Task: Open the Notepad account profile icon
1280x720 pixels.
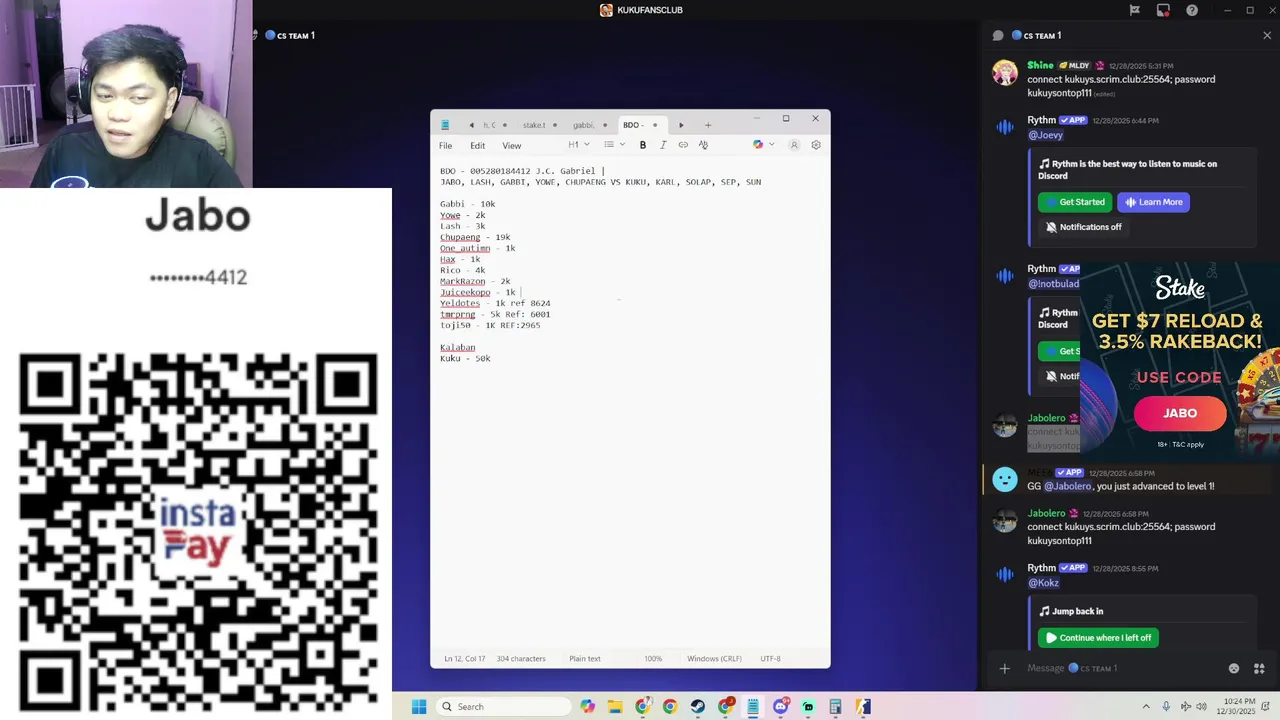Action: click(794, 145)
